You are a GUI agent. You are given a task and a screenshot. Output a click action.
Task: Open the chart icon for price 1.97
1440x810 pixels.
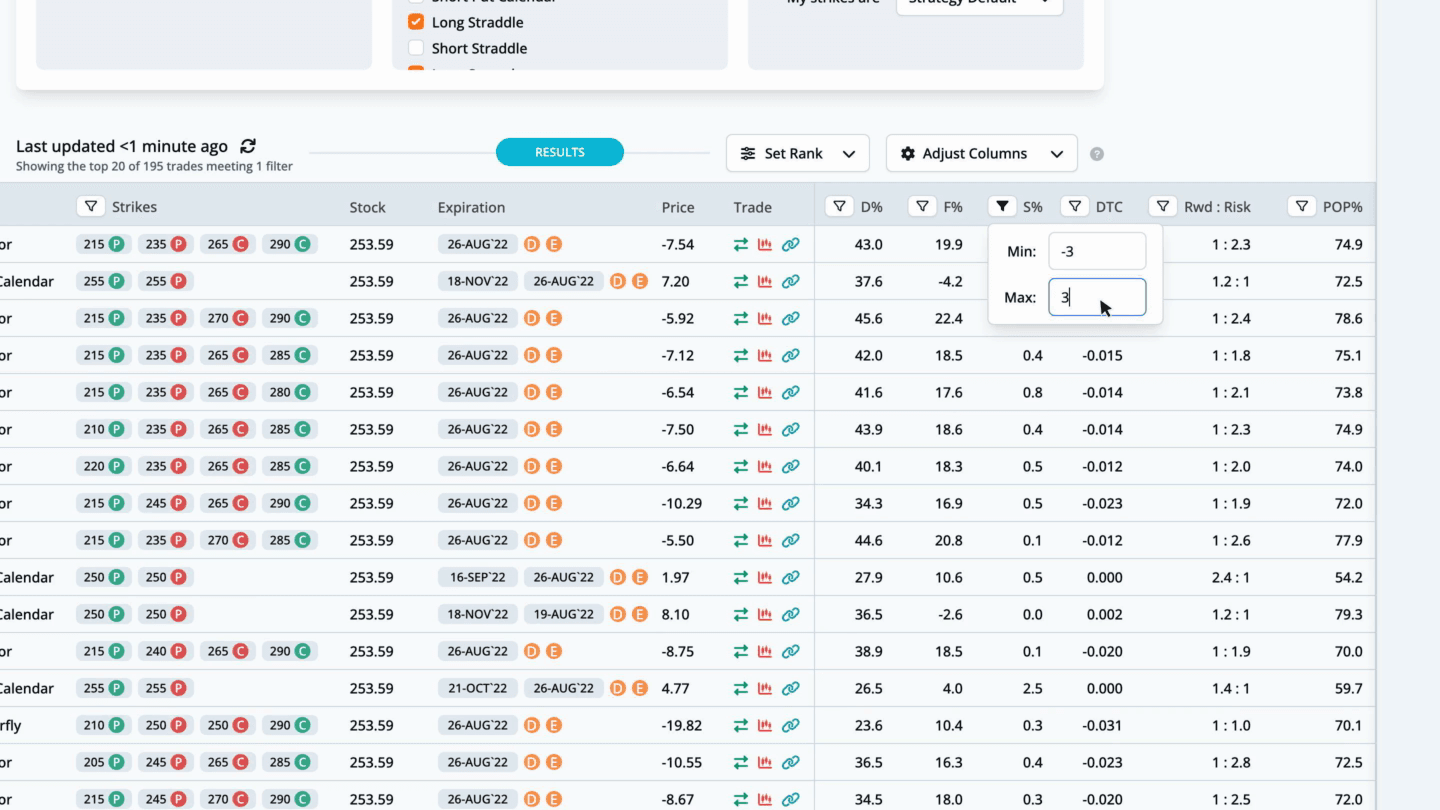[x=765, y=577]
